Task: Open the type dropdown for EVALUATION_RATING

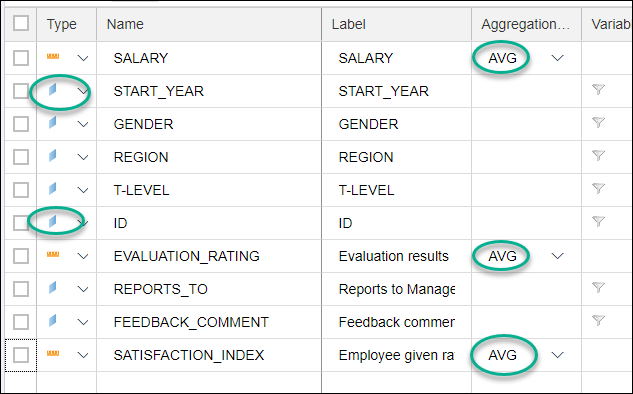Action: coord(83,256)
